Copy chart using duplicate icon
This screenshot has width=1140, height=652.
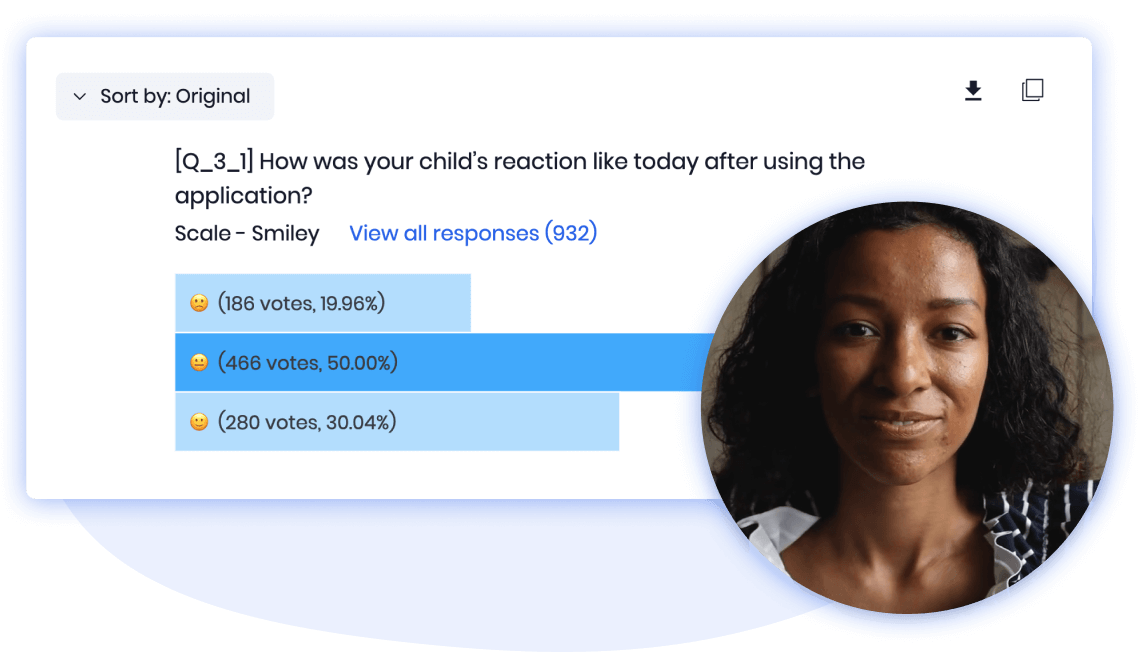pyautogui.click(x=1032, y=90)
